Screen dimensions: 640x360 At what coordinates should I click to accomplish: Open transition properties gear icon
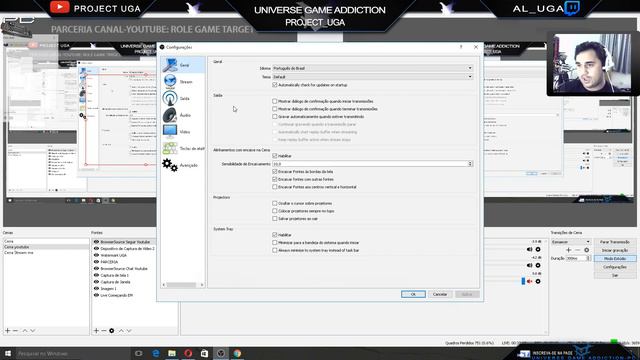[587, 250]
